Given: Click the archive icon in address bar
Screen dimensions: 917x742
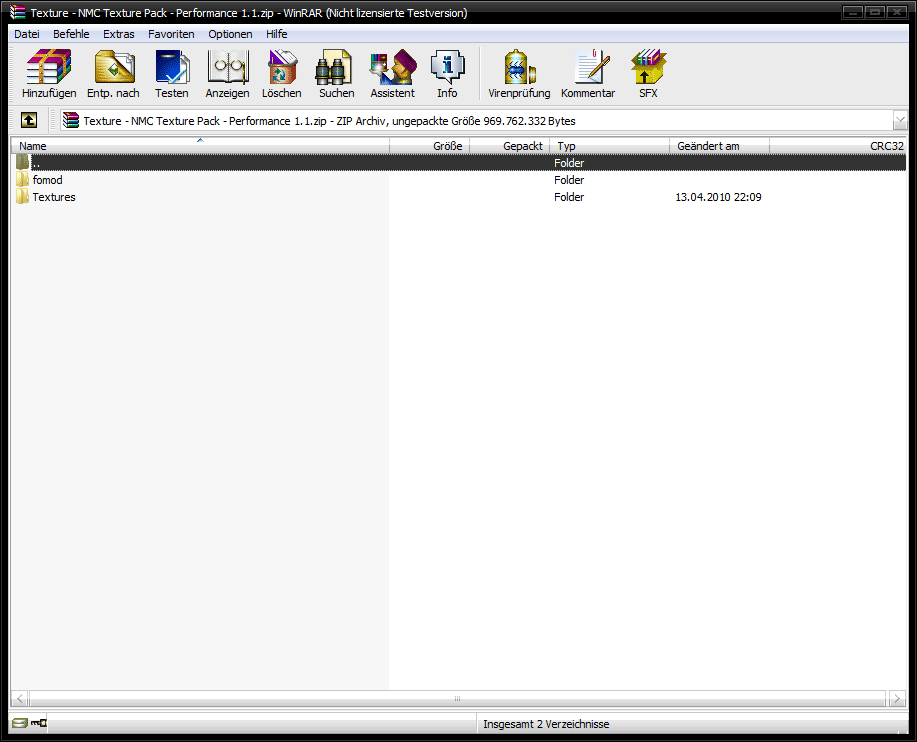Looking at the screenshot, I should pyautogui.click(x=71, y=120).
